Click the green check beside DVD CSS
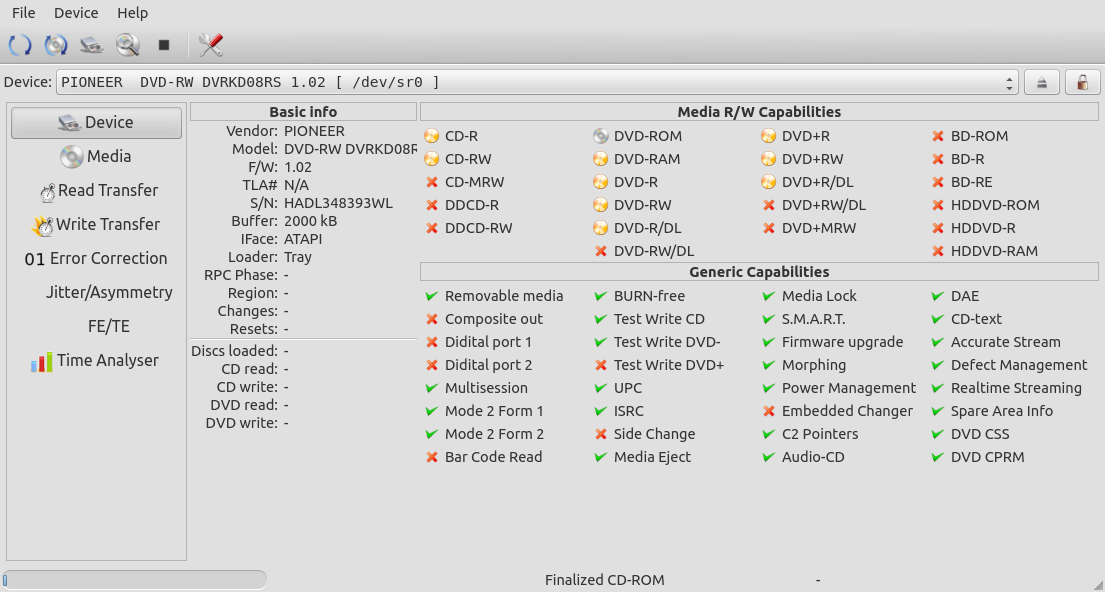Image resolution: width=1105 pixels, height=592 pixels. (937, 434)
